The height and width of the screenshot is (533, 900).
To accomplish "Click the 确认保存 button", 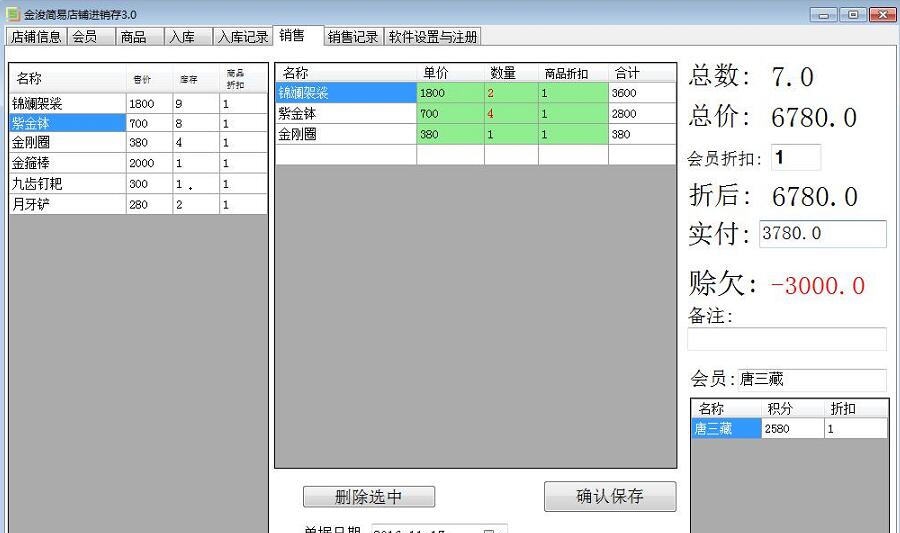I will (610, 496).
